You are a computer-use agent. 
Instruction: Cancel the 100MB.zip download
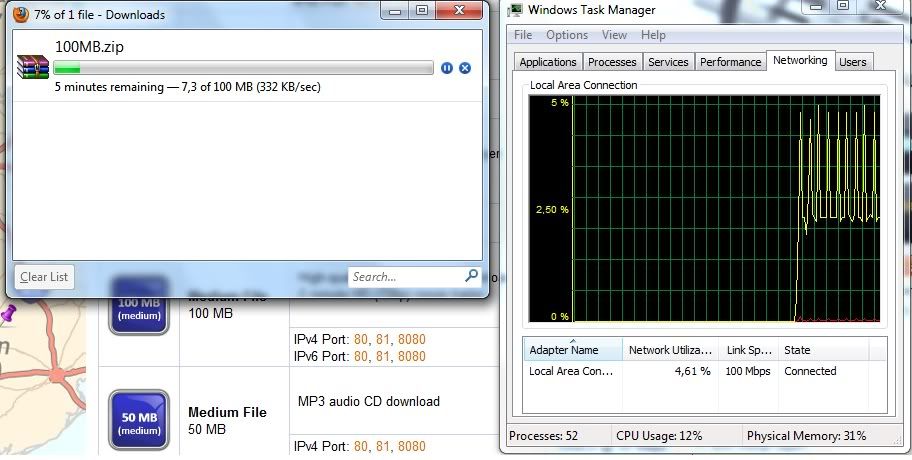tap(465, 68)
